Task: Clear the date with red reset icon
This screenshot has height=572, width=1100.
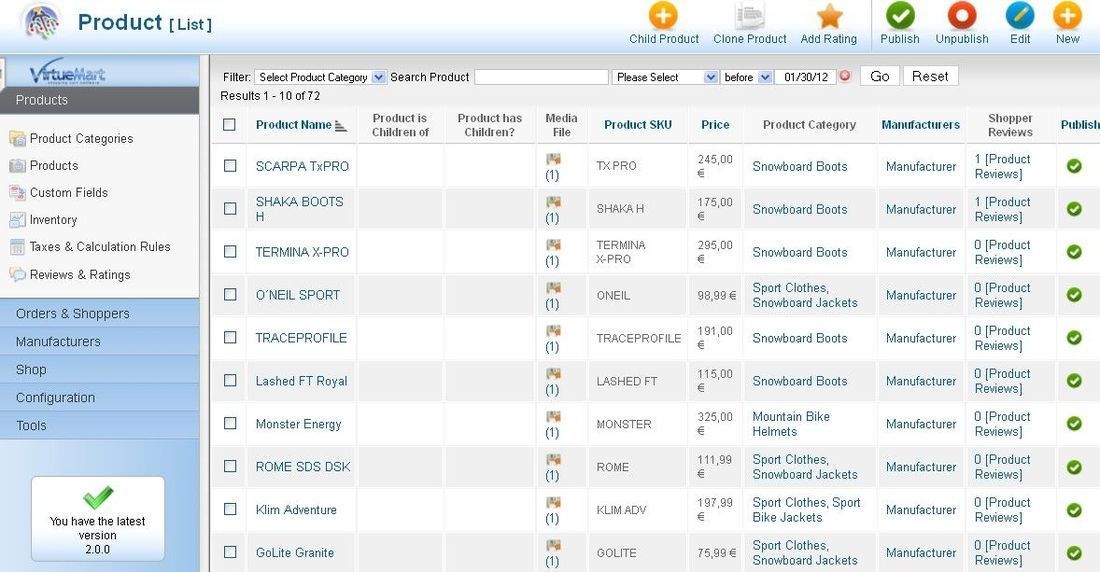Action: [x=845, y=76]
